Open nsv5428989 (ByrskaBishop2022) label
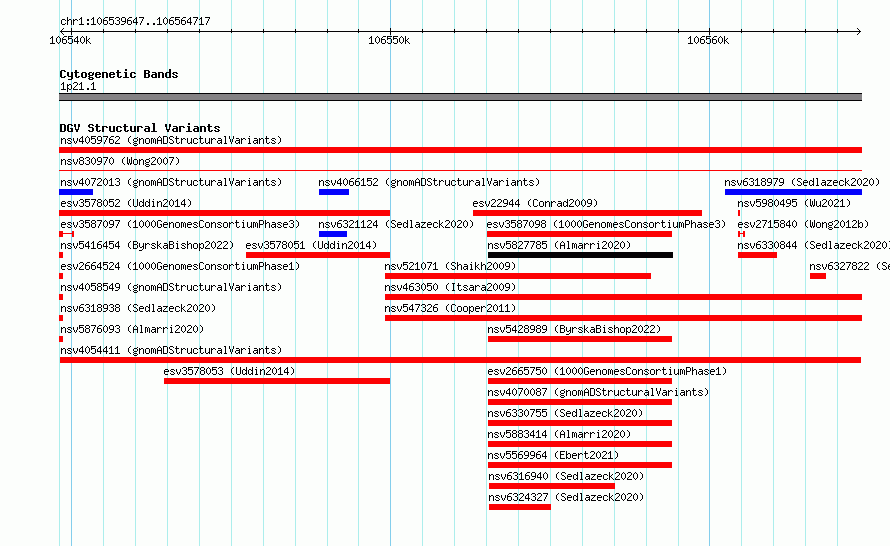Viewport: 890px width, 546px height. click(574, 329)
